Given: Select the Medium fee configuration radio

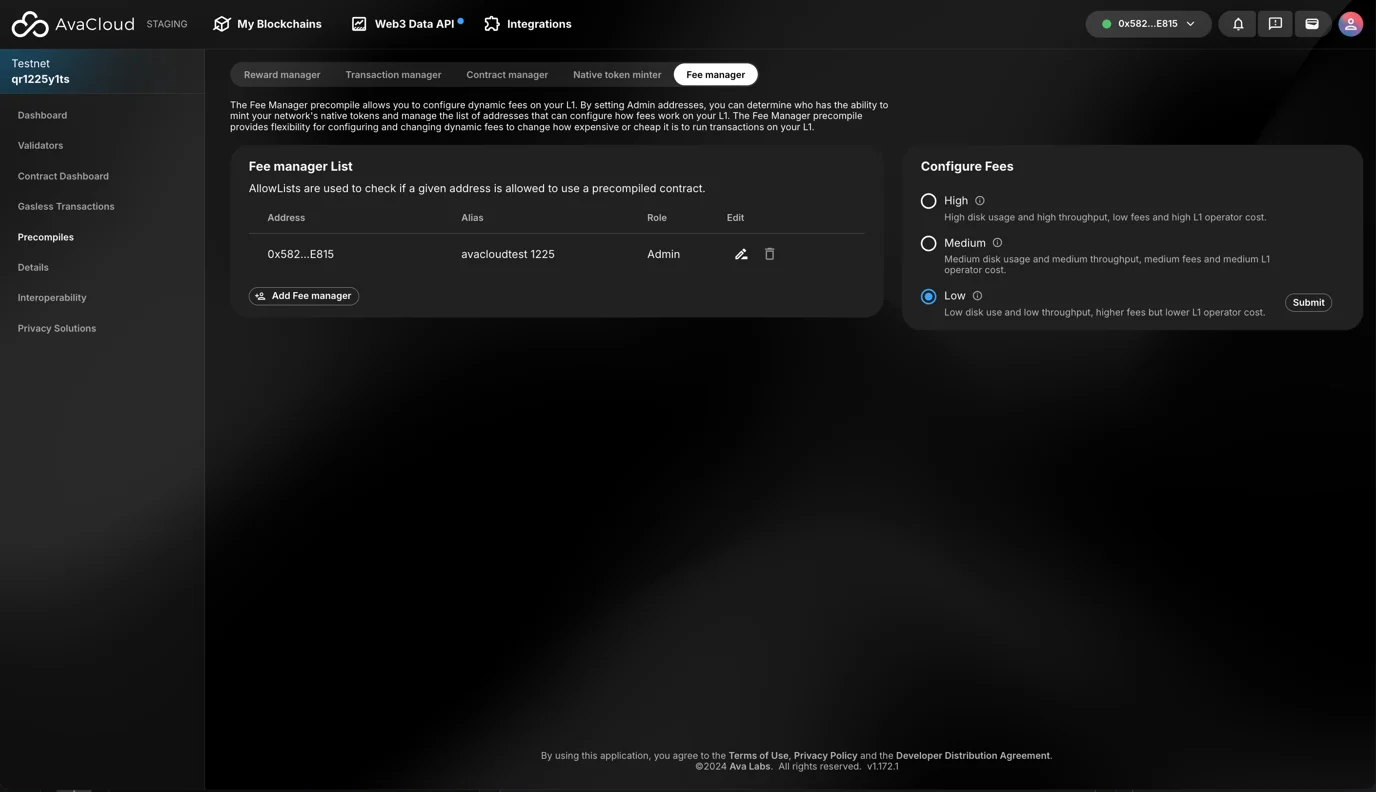Looking at the screenshot, I should click(928, 243).
